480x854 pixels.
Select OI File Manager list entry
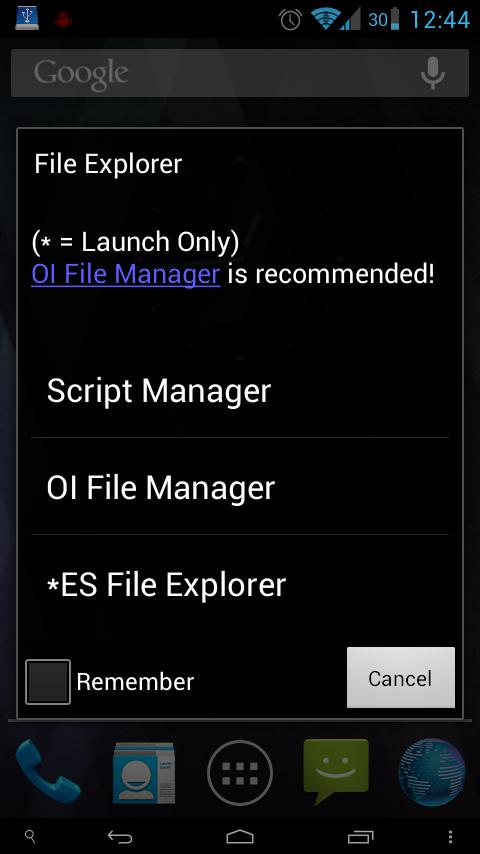[240, 487]
